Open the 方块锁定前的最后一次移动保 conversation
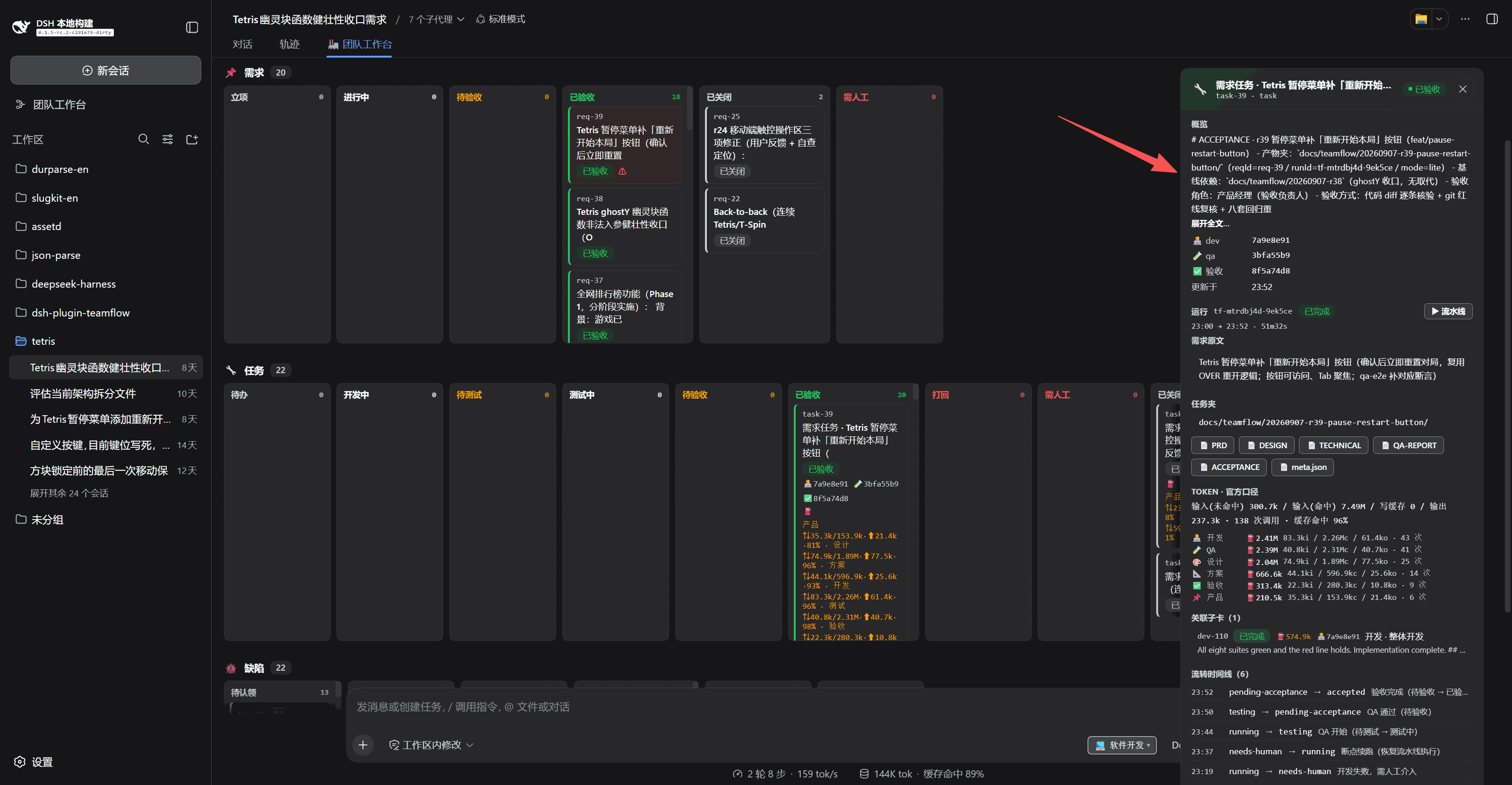 pos(106,470)
